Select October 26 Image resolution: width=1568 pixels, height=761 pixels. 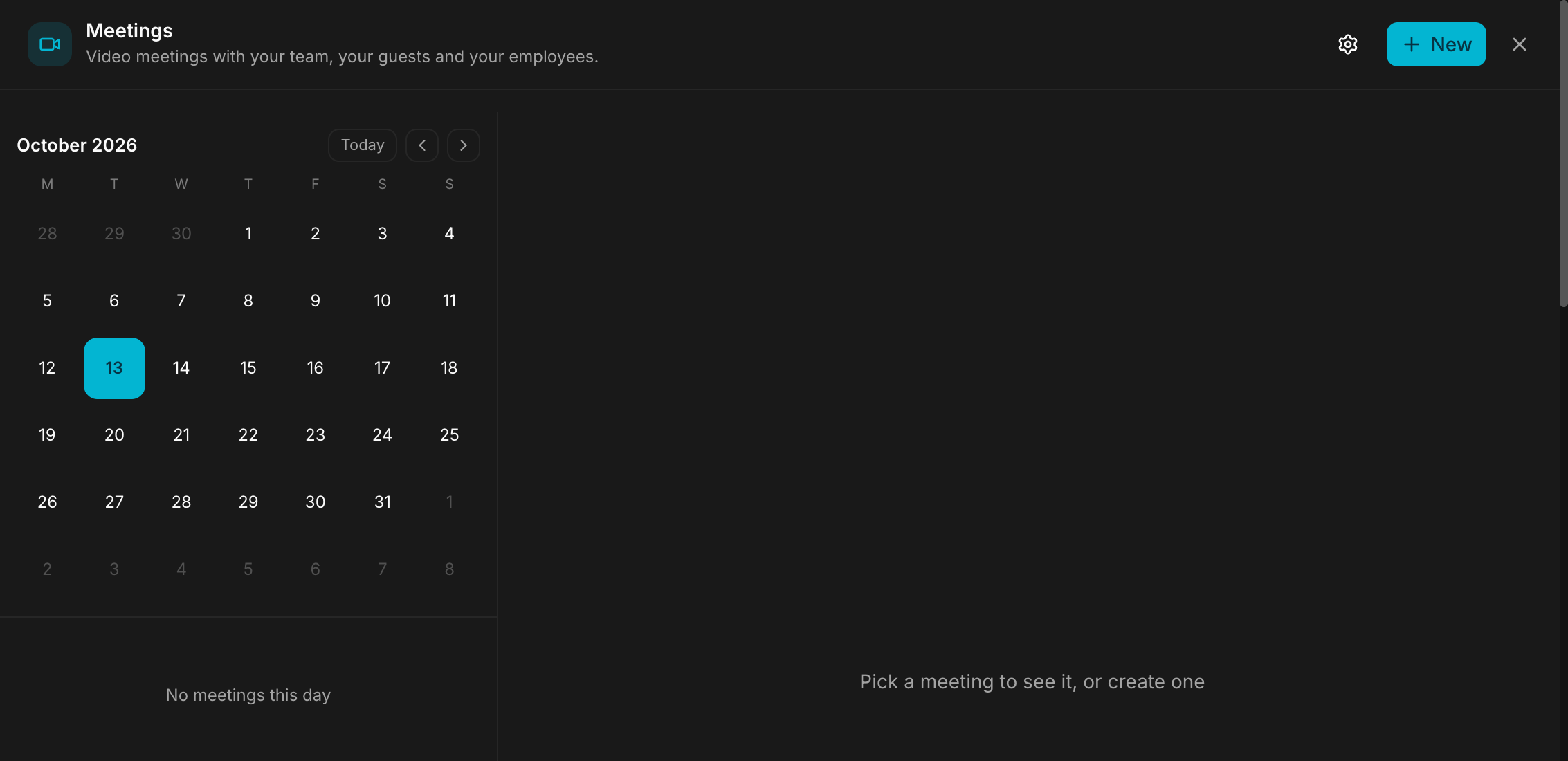pos(47,502)
